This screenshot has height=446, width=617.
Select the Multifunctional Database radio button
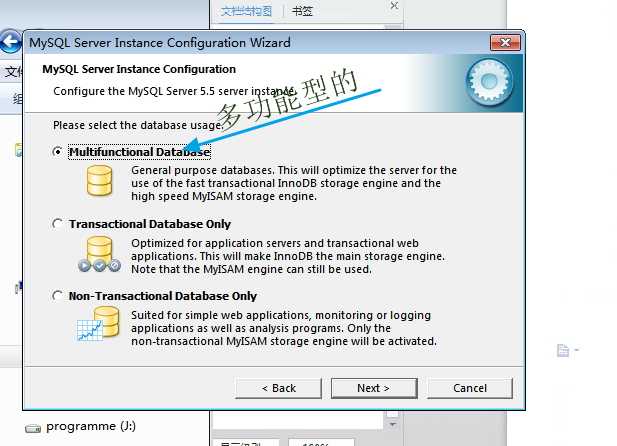point(57,152)
